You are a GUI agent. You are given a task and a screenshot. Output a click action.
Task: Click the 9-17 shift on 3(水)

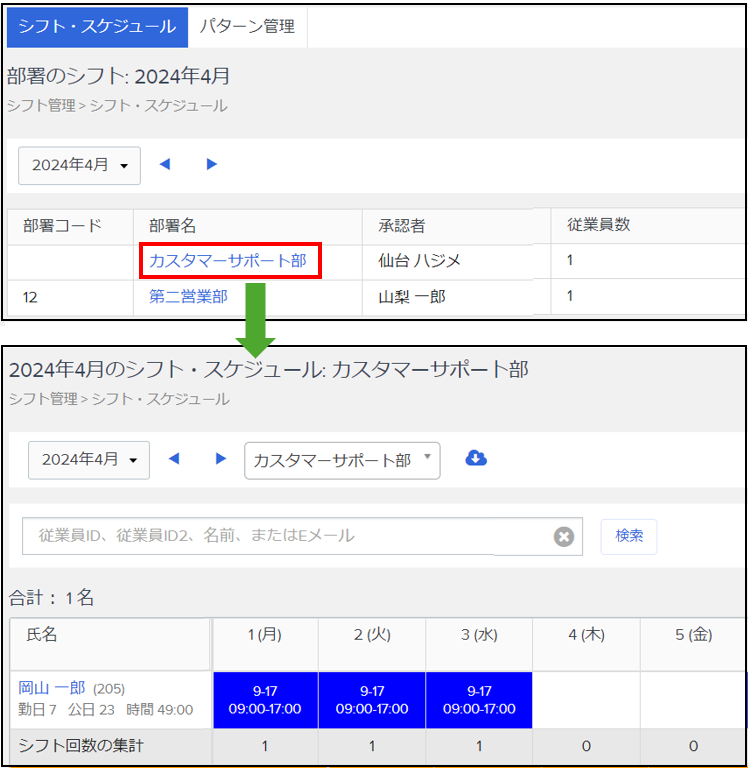coord(479,700)
